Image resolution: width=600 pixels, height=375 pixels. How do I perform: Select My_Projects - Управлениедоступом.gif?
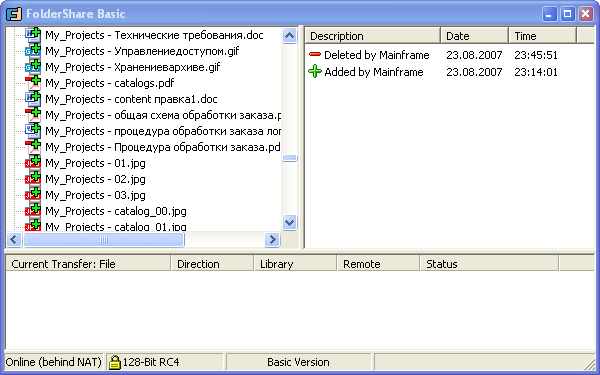142,51
